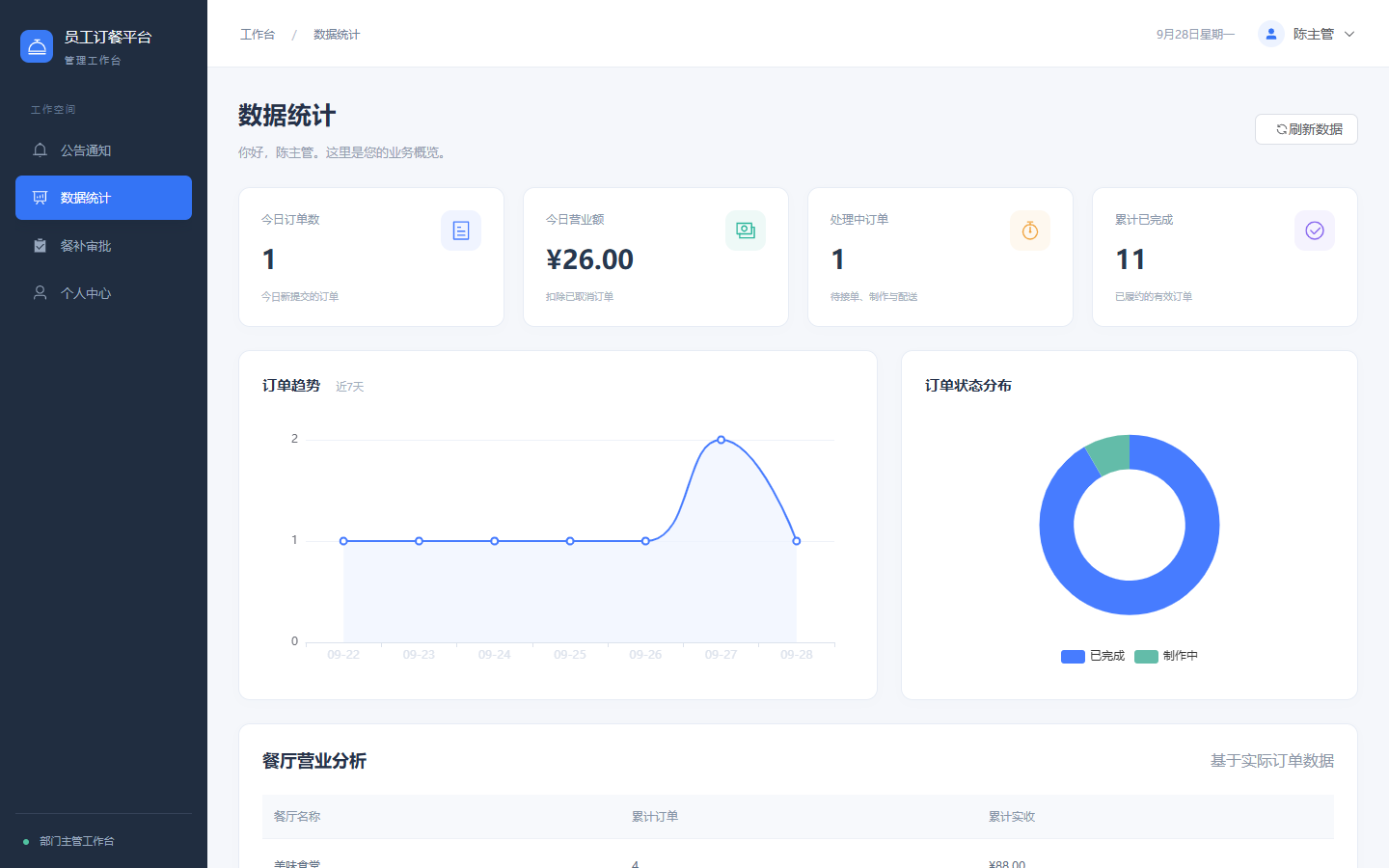The height and width of the screenshot is (868, 1389).
Task: Toggle 制作中 legend item in donut chart
Action: coord(1166,656)
